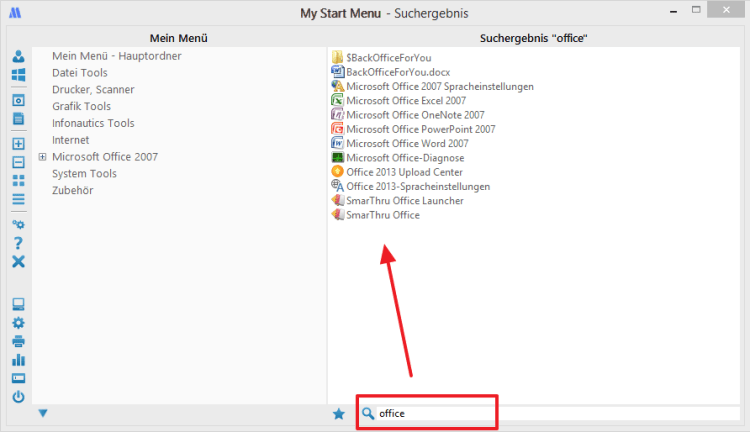Launch the 'SmarThru Office' result

pos(383,215)
